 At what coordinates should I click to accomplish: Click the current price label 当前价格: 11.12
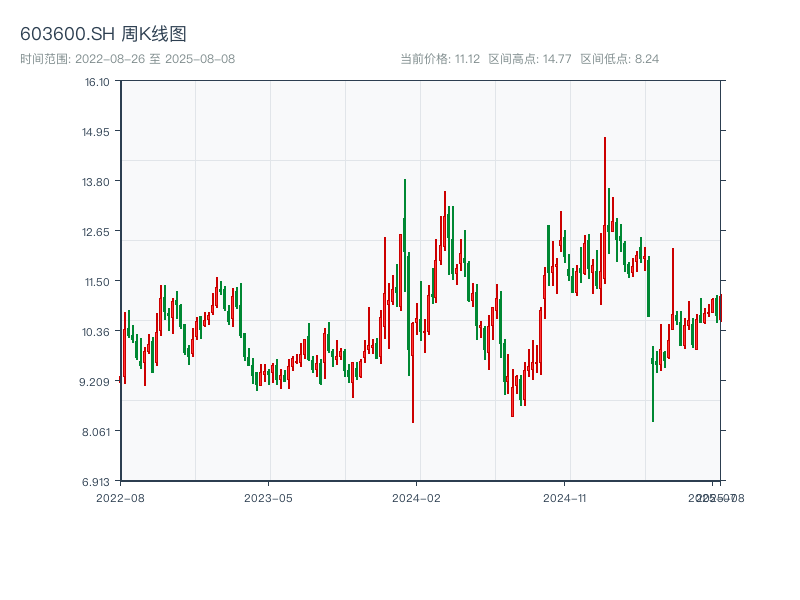point(440,59)
